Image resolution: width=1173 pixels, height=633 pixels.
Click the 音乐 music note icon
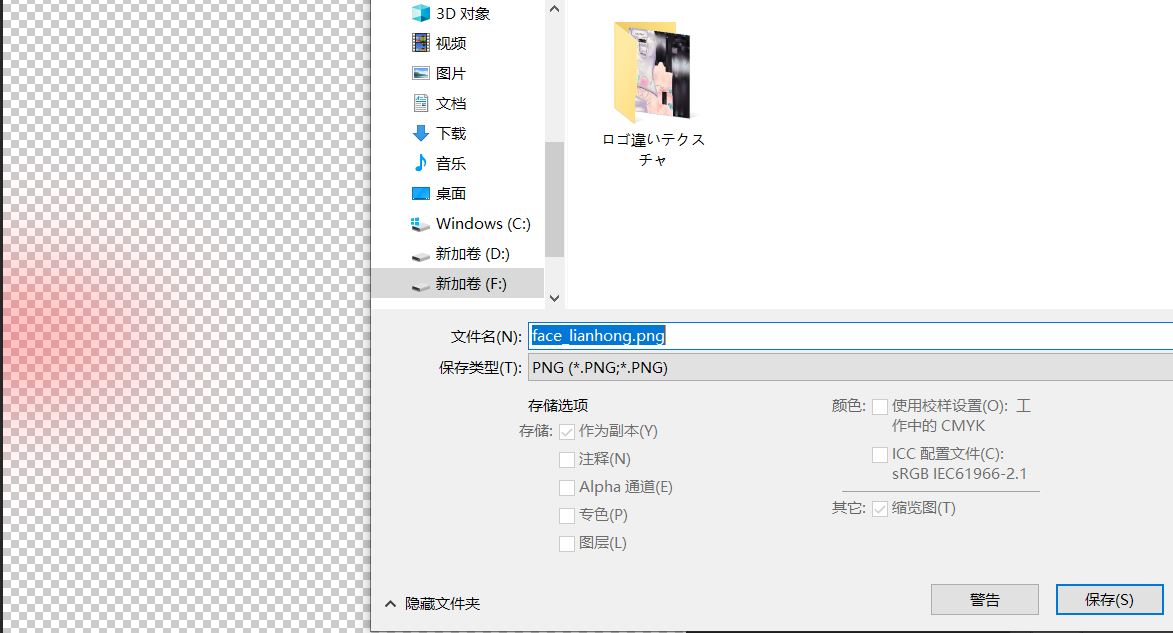point(420,162)
